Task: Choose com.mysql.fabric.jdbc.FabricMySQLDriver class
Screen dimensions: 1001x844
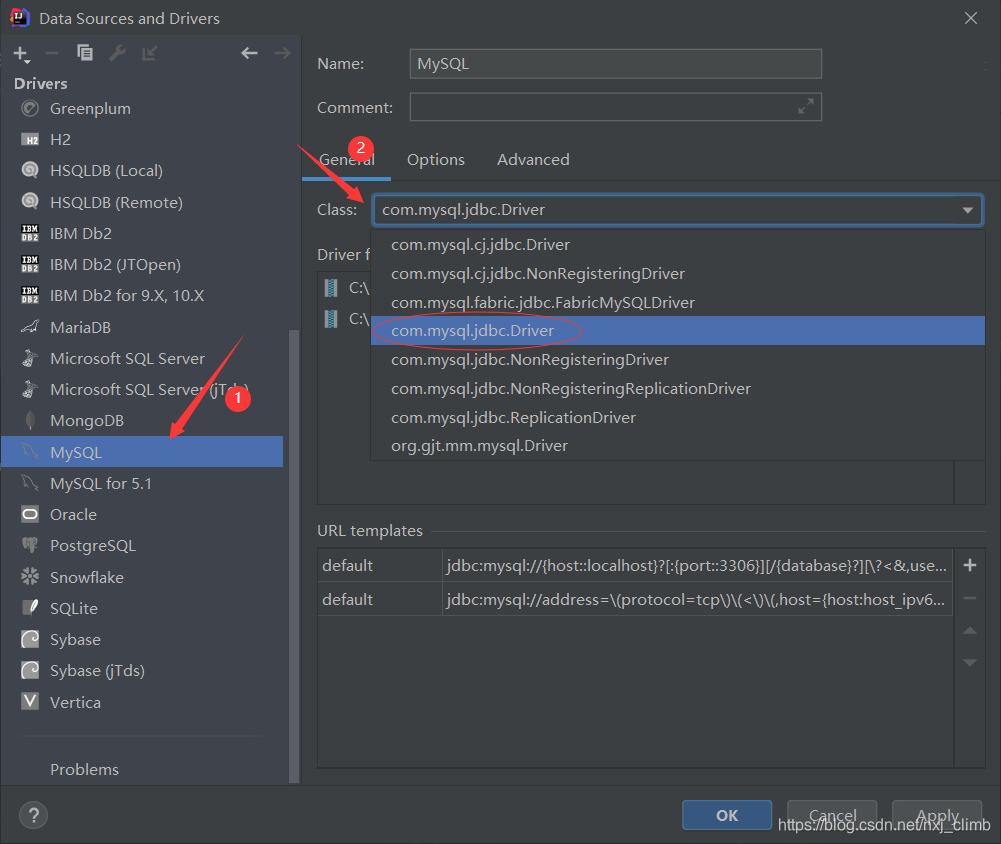Action: pyautogui.click(x=678, y=302)
